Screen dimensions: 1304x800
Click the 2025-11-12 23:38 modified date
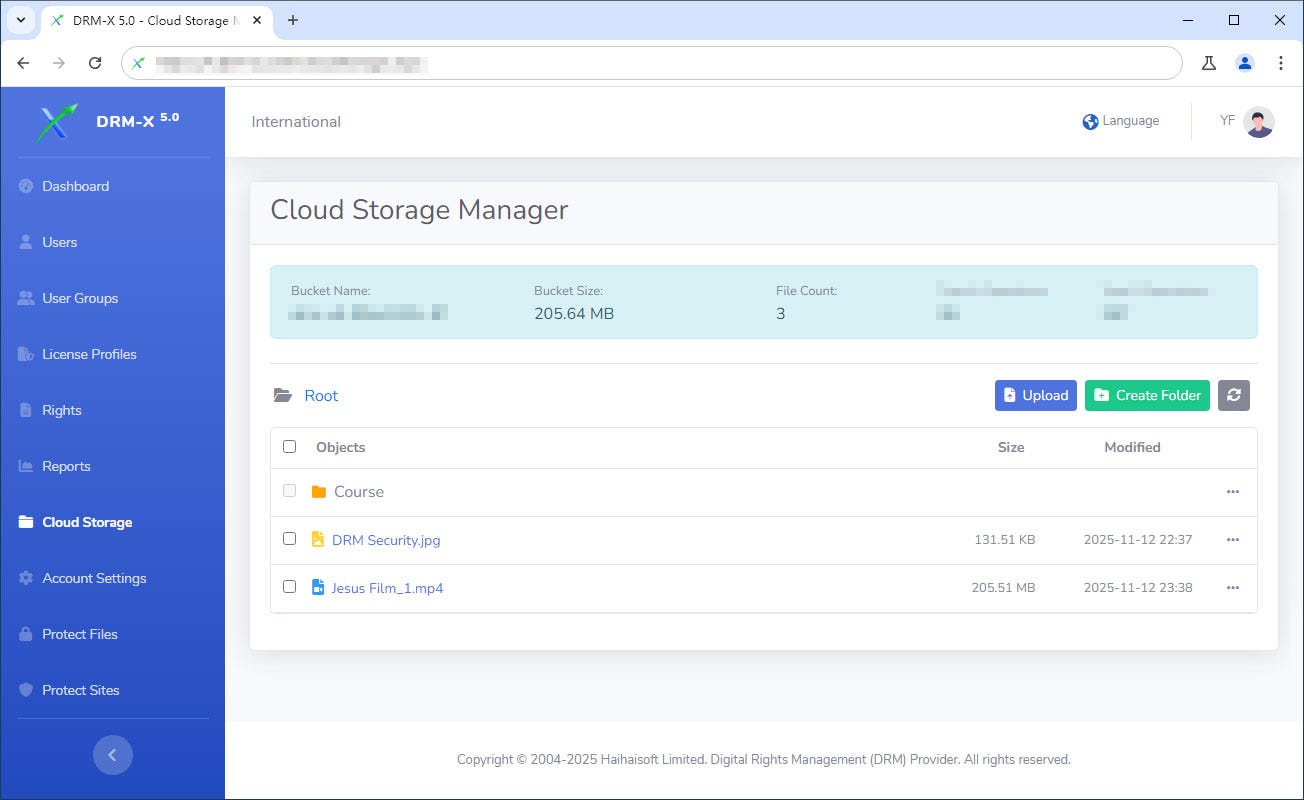1138,588
